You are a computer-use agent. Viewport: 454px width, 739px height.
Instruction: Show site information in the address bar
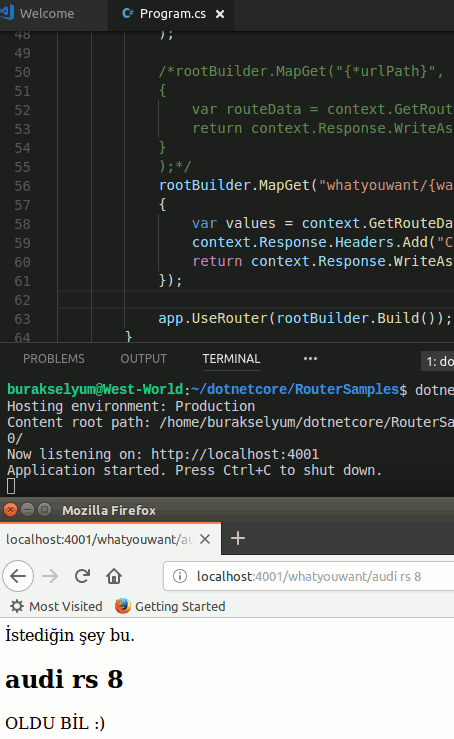coord(180,576)
